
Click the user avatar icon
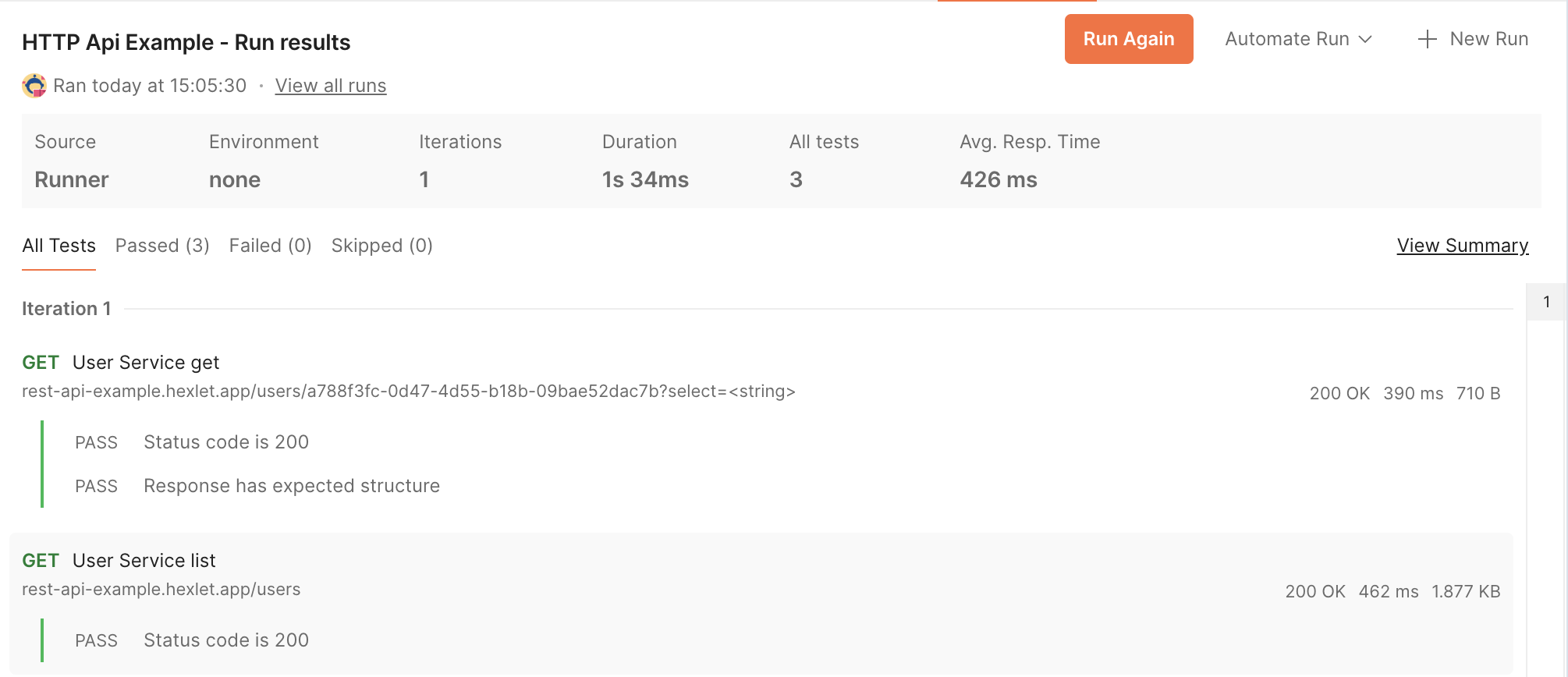(x=34, y=86)
